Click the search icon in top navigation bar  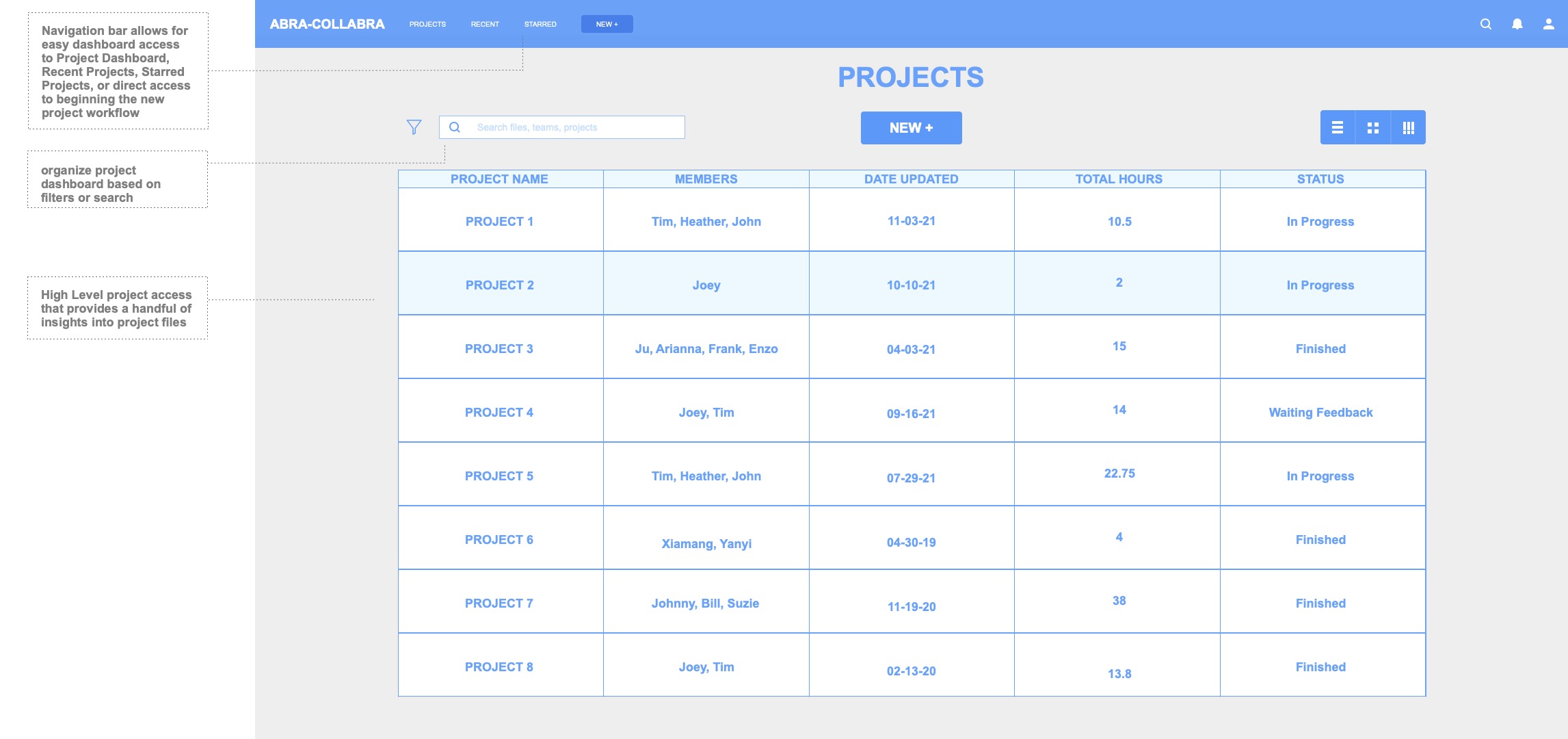(x=1485, y=24)
